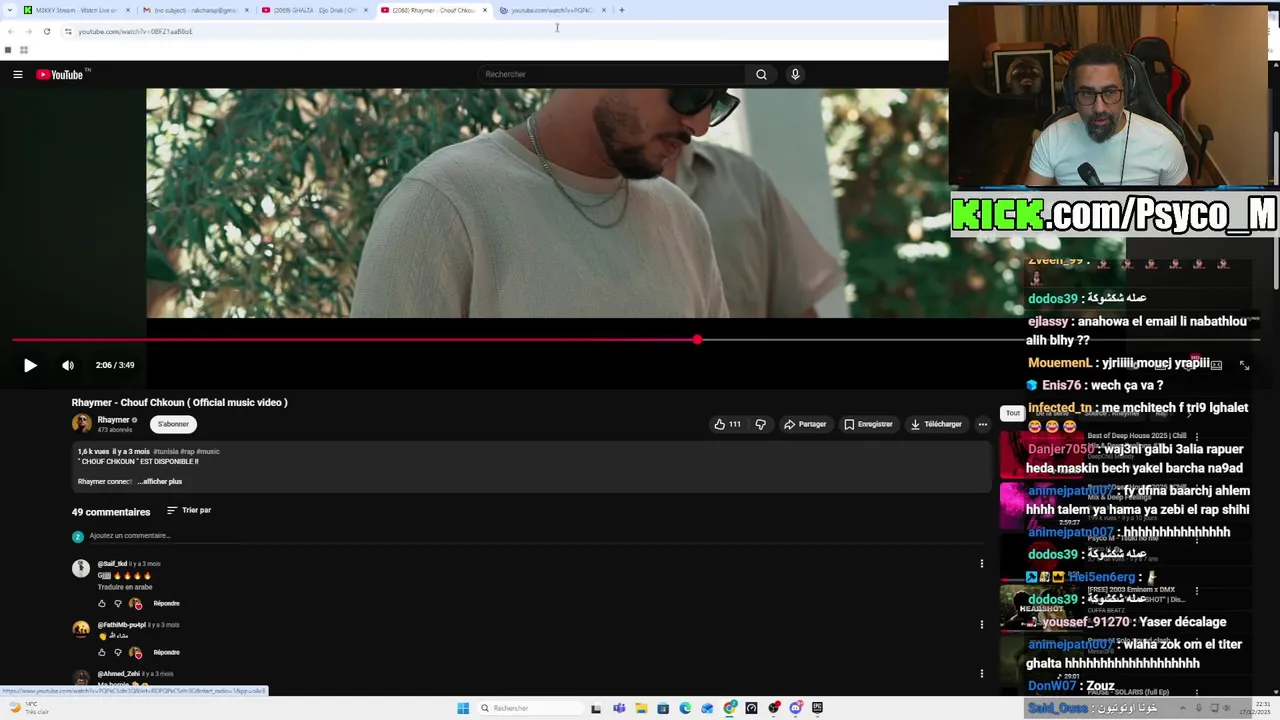Click the YouTube search magnifier button
This screenshot has height=720, width=1280.
pos(761,74)
